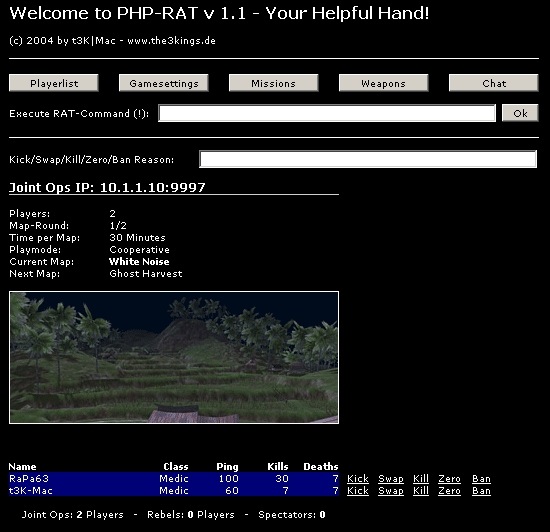Ban player RaPa63
The image size is (550, 532).
pos(481,479)
